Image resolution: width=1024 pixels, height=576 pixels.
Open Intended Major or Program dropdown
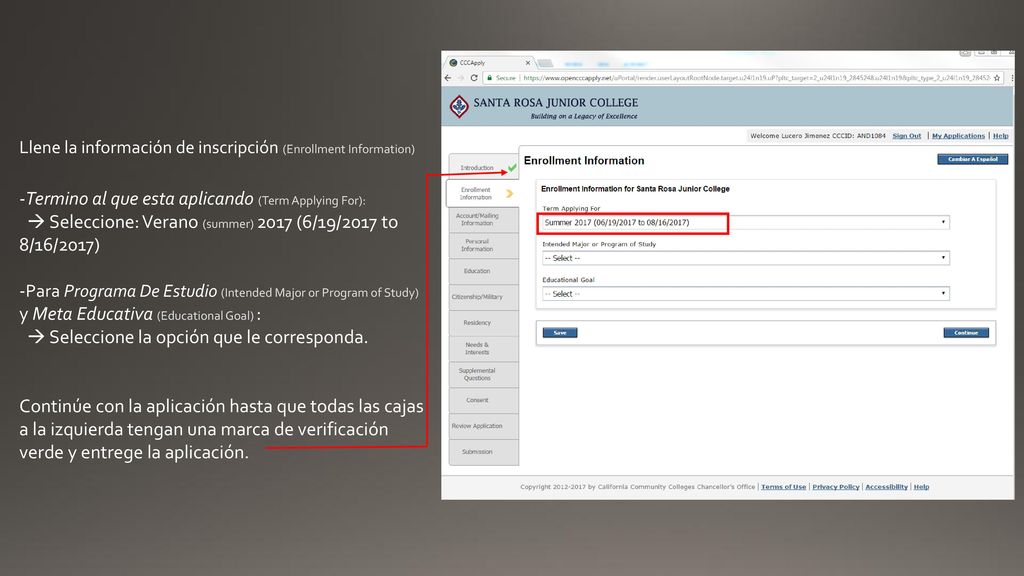(745, 258)
